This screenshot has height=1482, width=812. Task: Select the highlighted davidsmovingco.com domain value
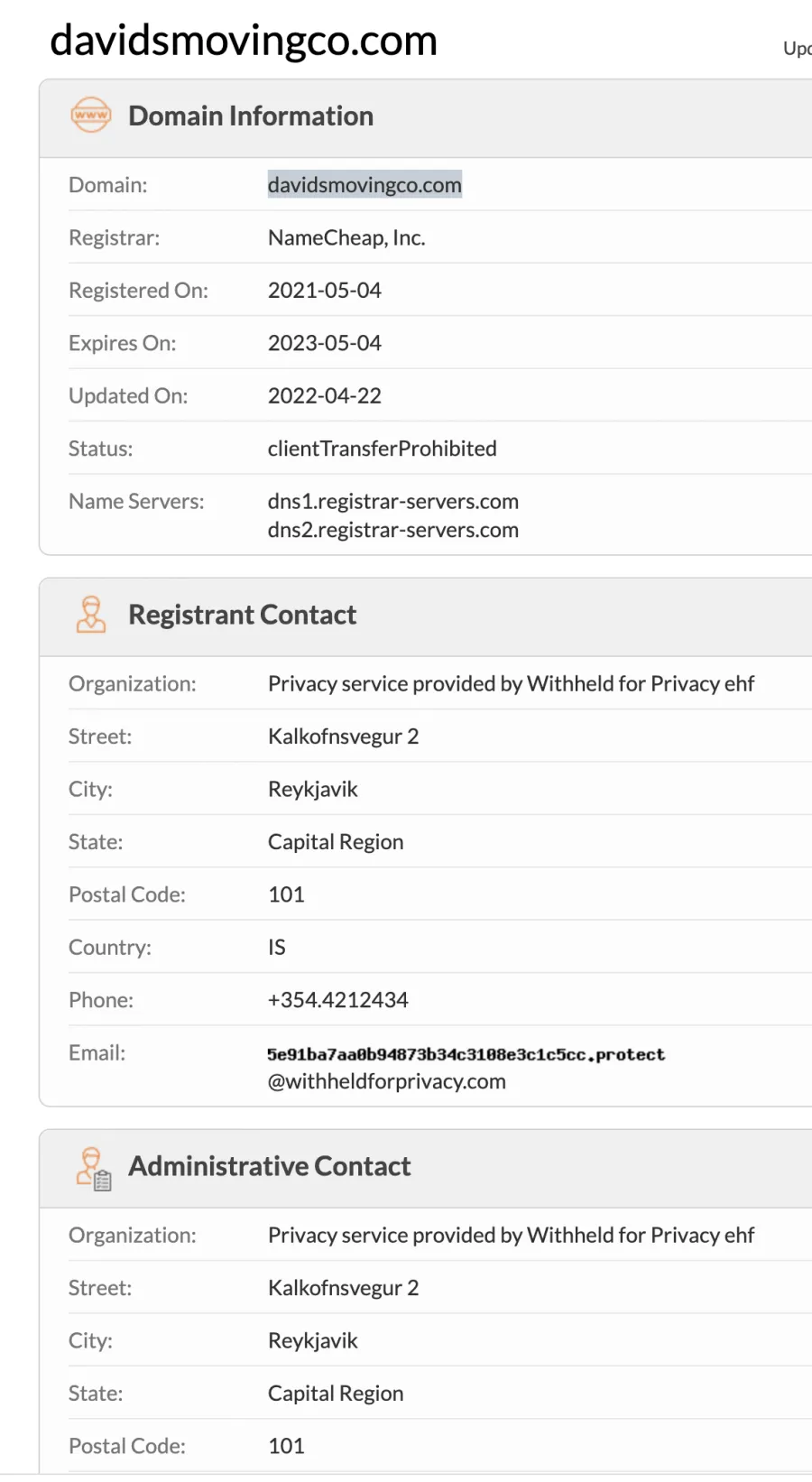coord(364,185)
